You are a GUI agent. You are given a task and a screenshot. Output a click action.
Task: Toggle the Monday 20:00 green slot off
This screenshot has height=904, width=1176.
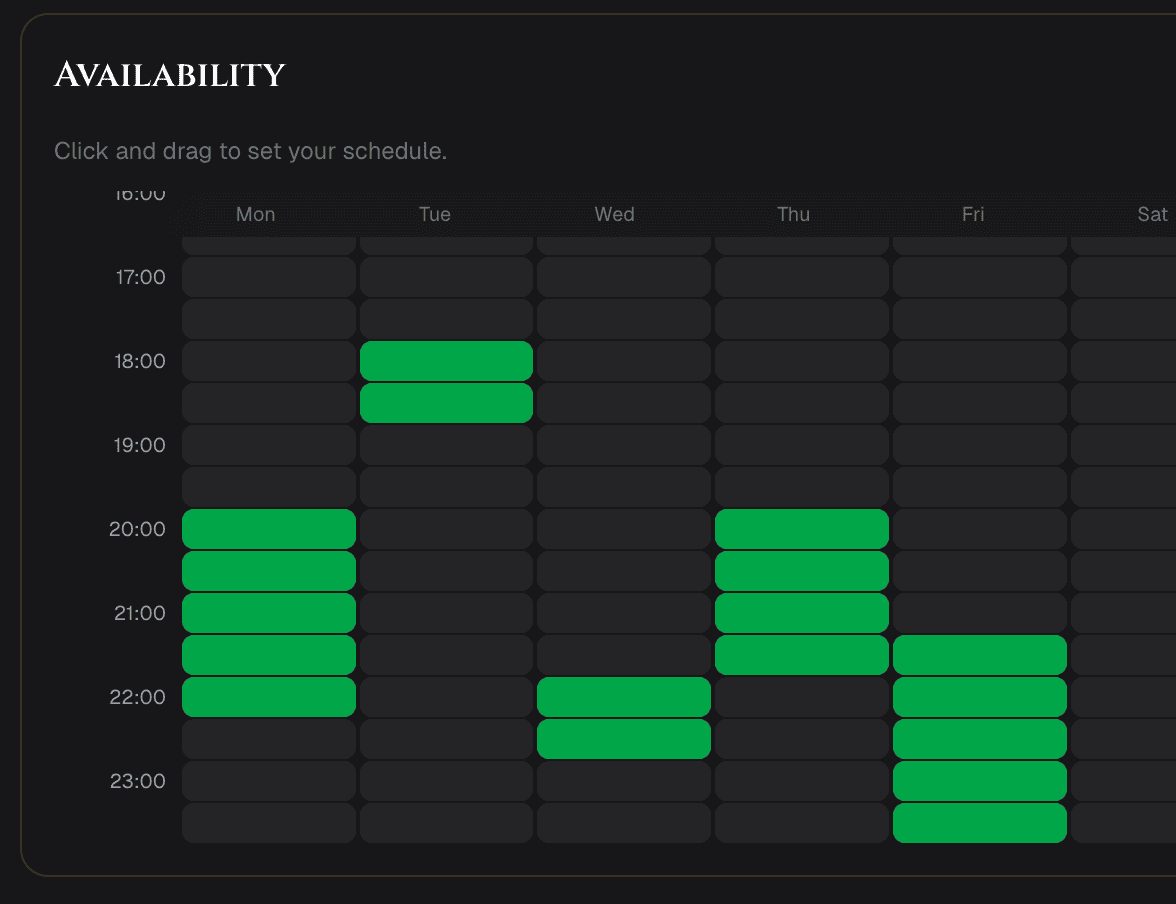[268, 529]
